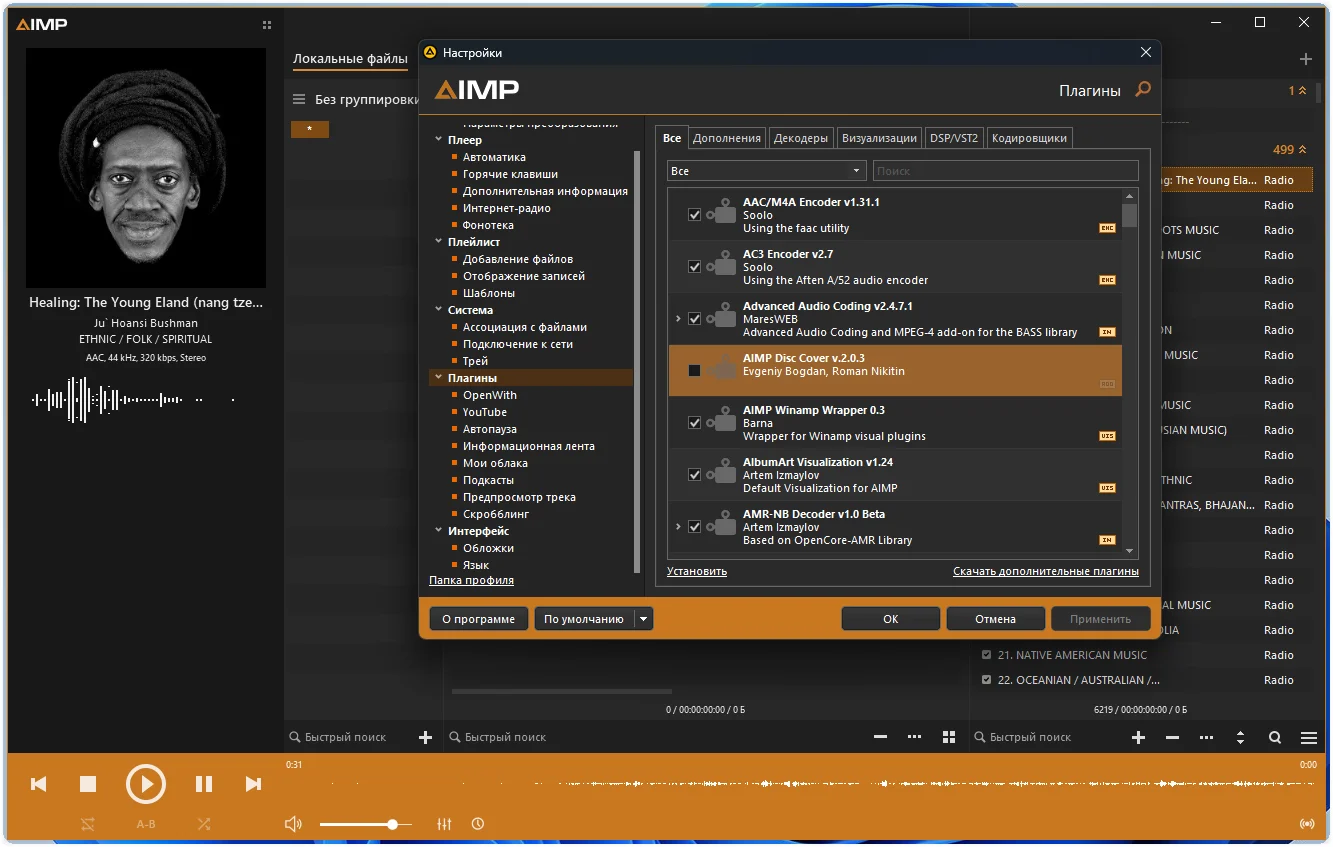Image resolution: width=1333 pixels, height=847 pixels.
Task: Disable the AlbumArt Visualization plugin checkbox
Action: tap(695, 475)
